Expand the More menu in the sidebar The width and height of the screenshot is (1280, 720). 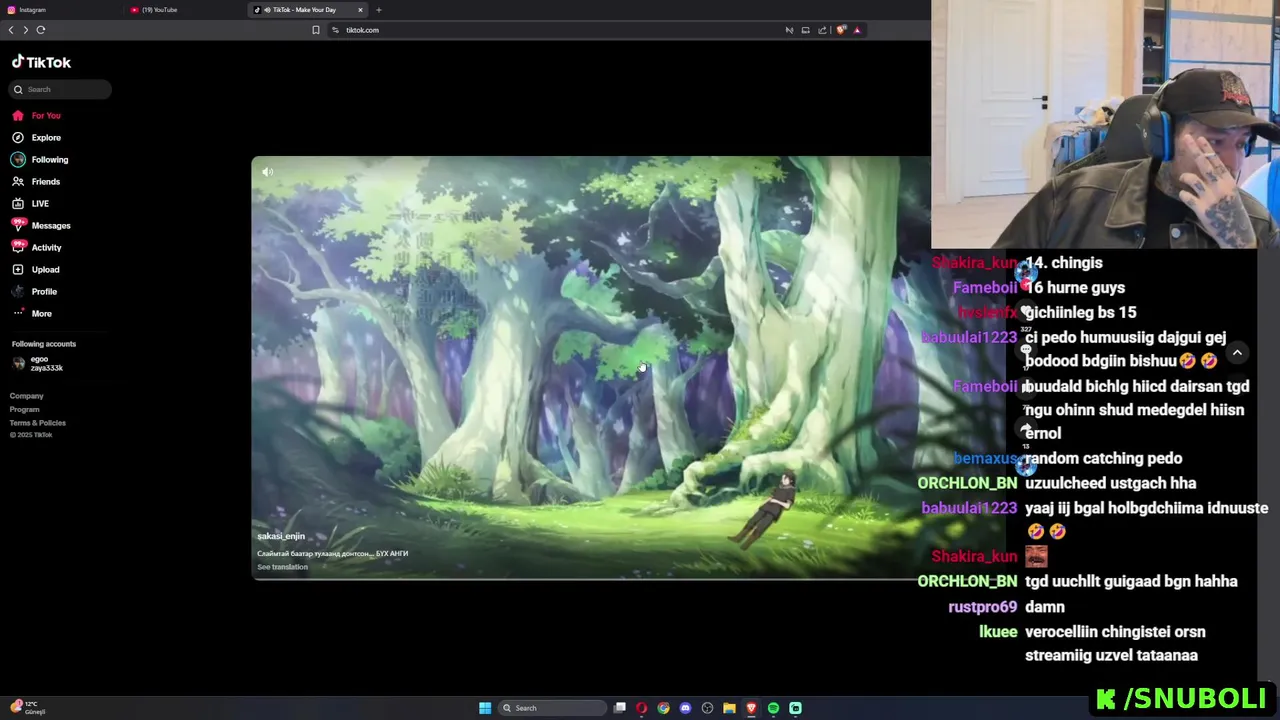click(41, 314)
